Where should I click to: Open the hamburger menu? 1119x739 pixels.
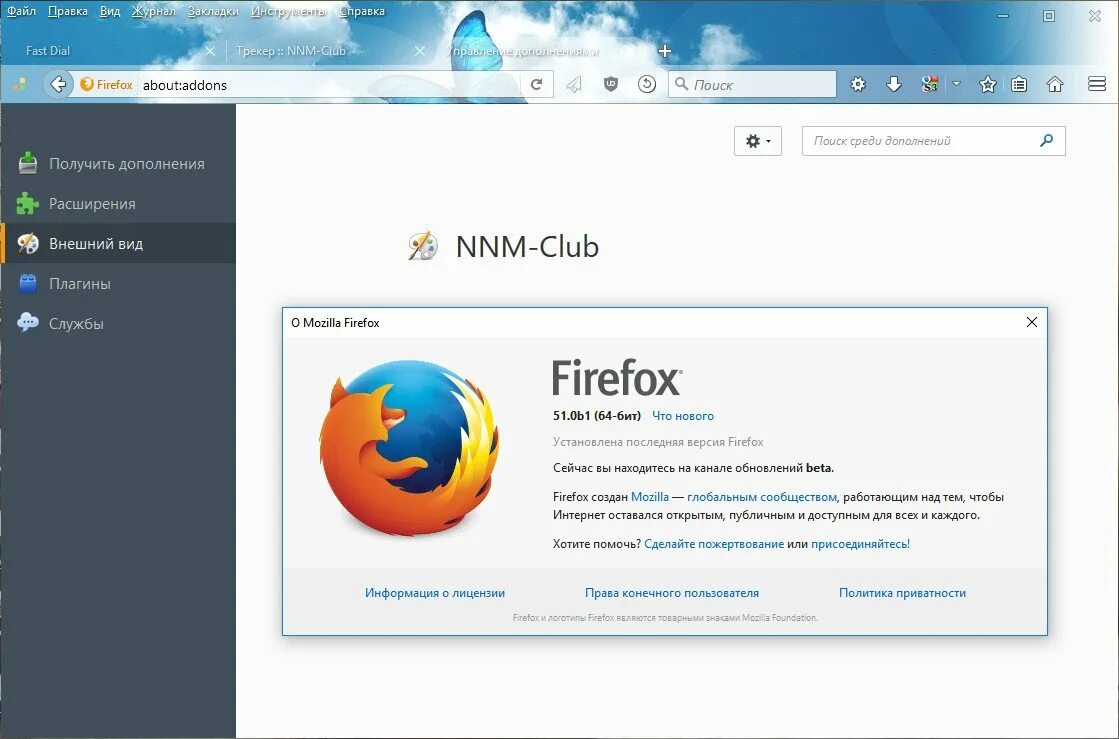1097,84
